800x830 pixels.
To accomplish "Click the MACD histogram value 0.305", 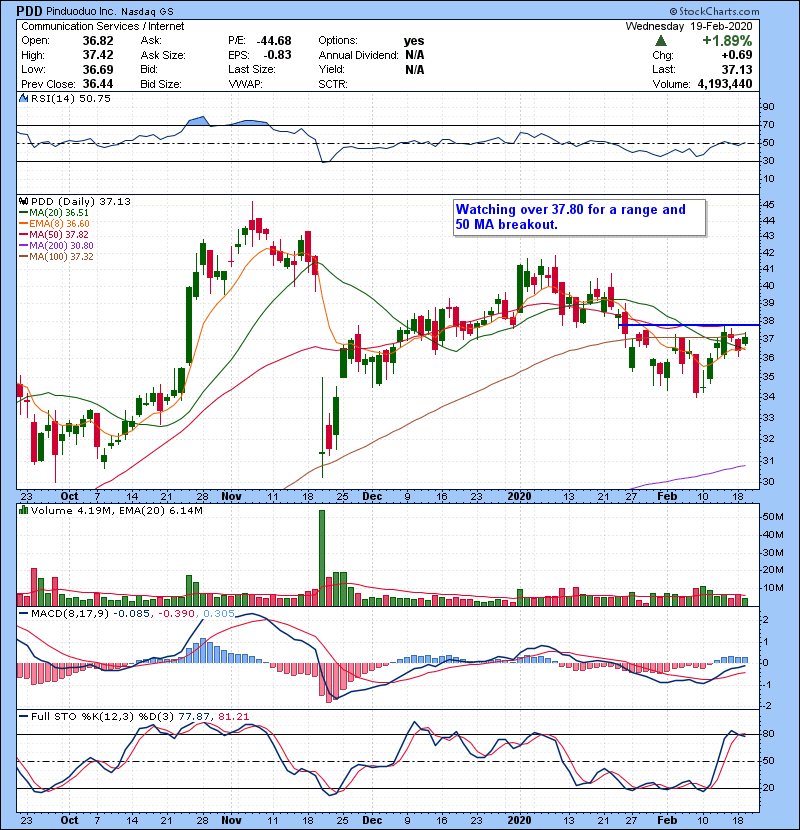I will pos(219,614).
